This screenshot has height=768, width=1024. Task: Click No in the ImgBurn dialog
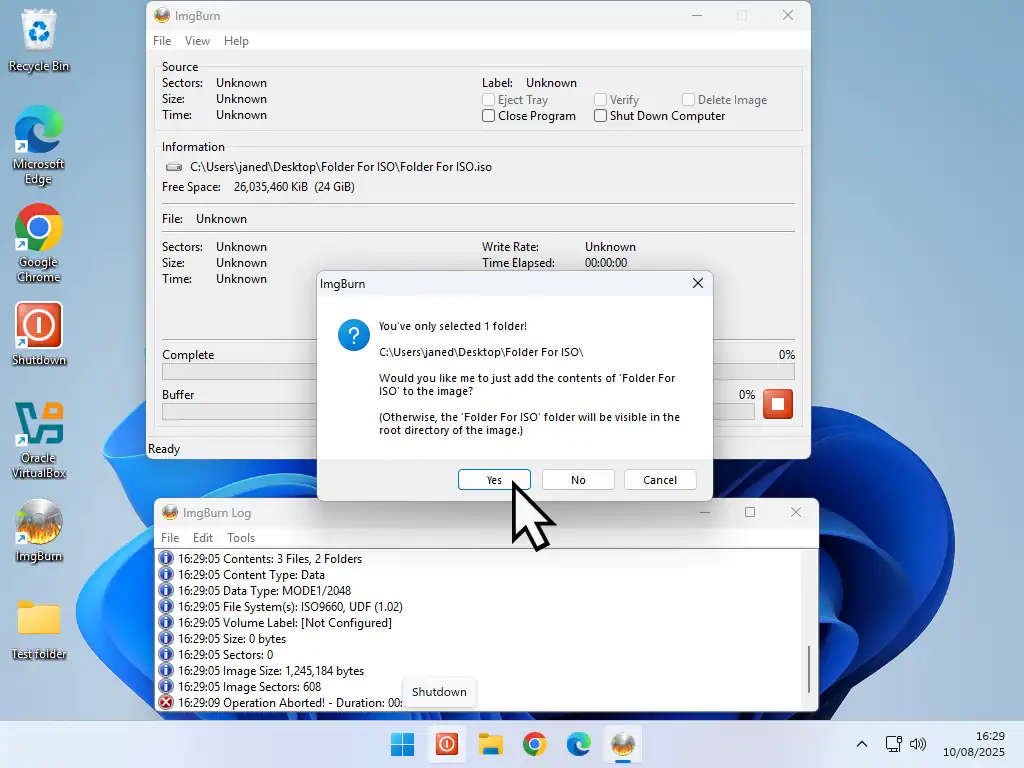coord(578,479)
